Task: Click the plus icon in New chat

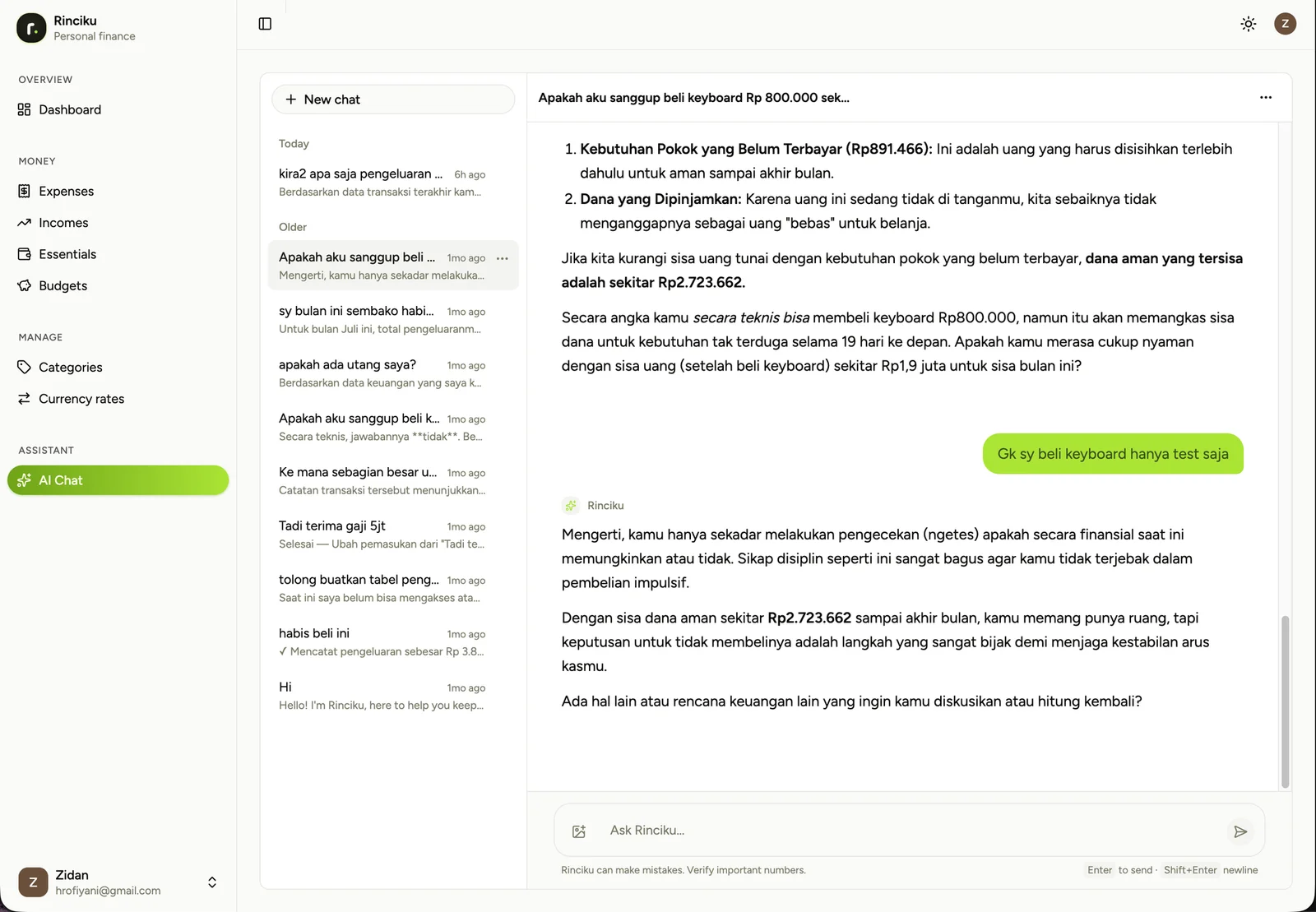Action: click(290, 100)
